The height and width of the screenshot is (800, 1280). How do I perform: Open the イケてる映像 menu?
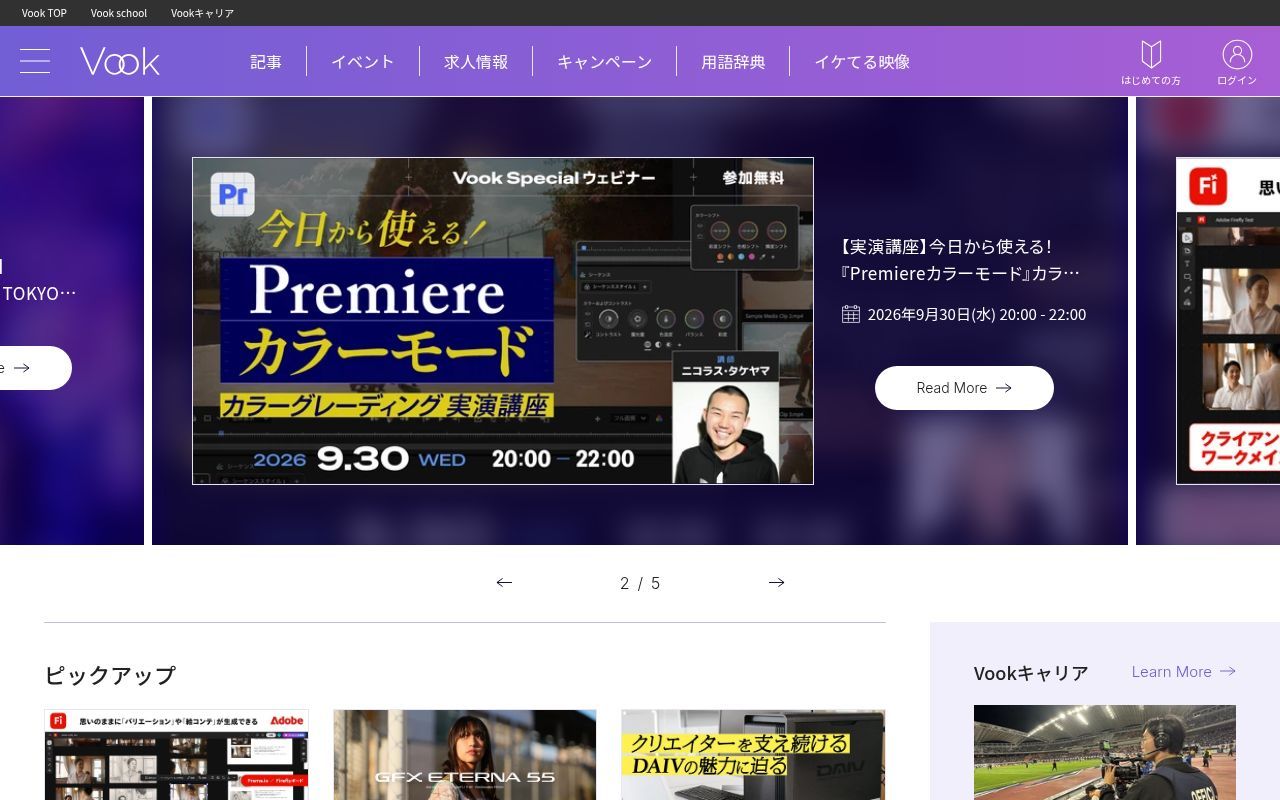coord(862,62)
